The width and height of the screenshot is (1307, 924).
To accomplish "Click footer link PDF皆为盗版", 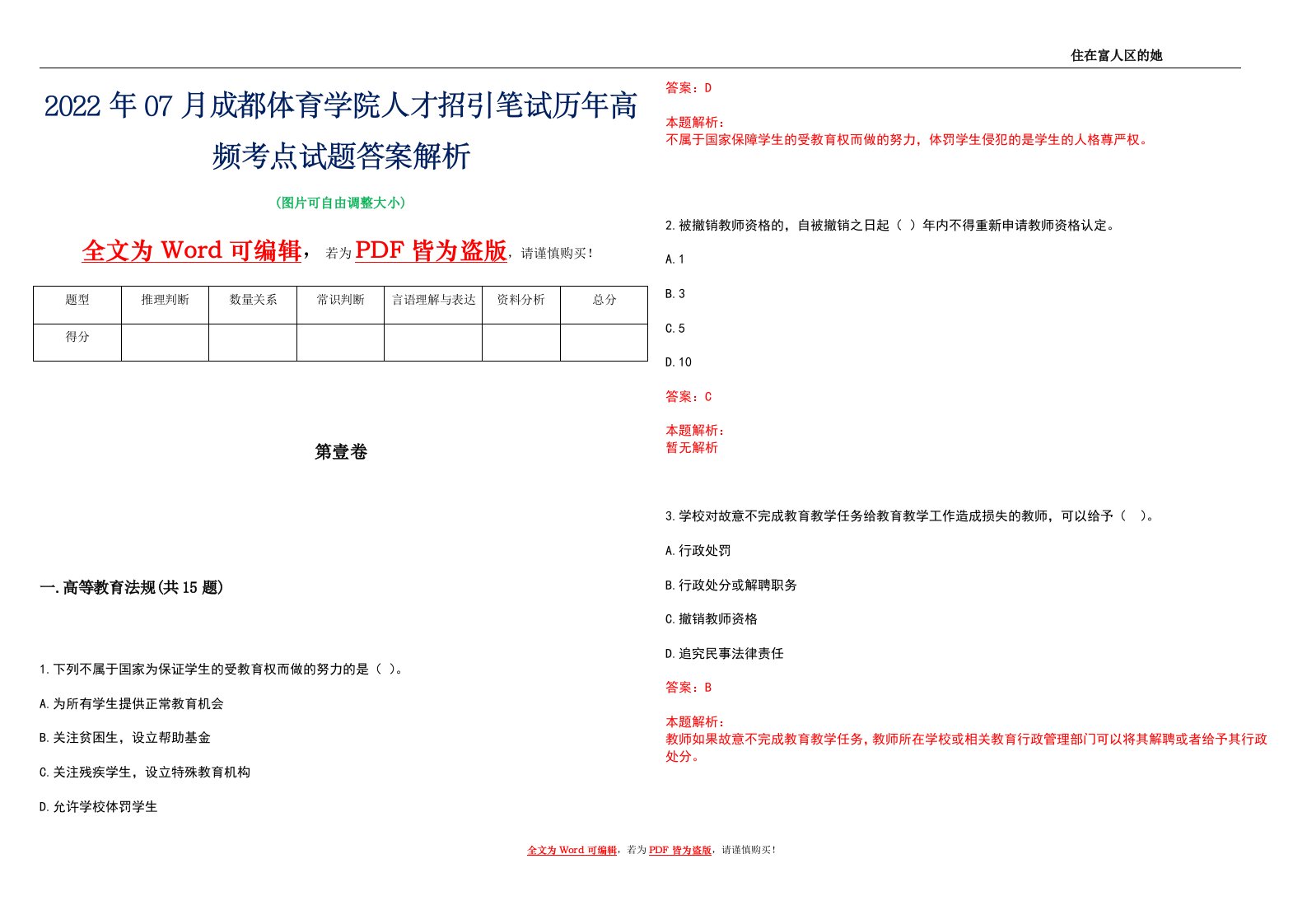I will pyautogui.click(x=680, y=850).
